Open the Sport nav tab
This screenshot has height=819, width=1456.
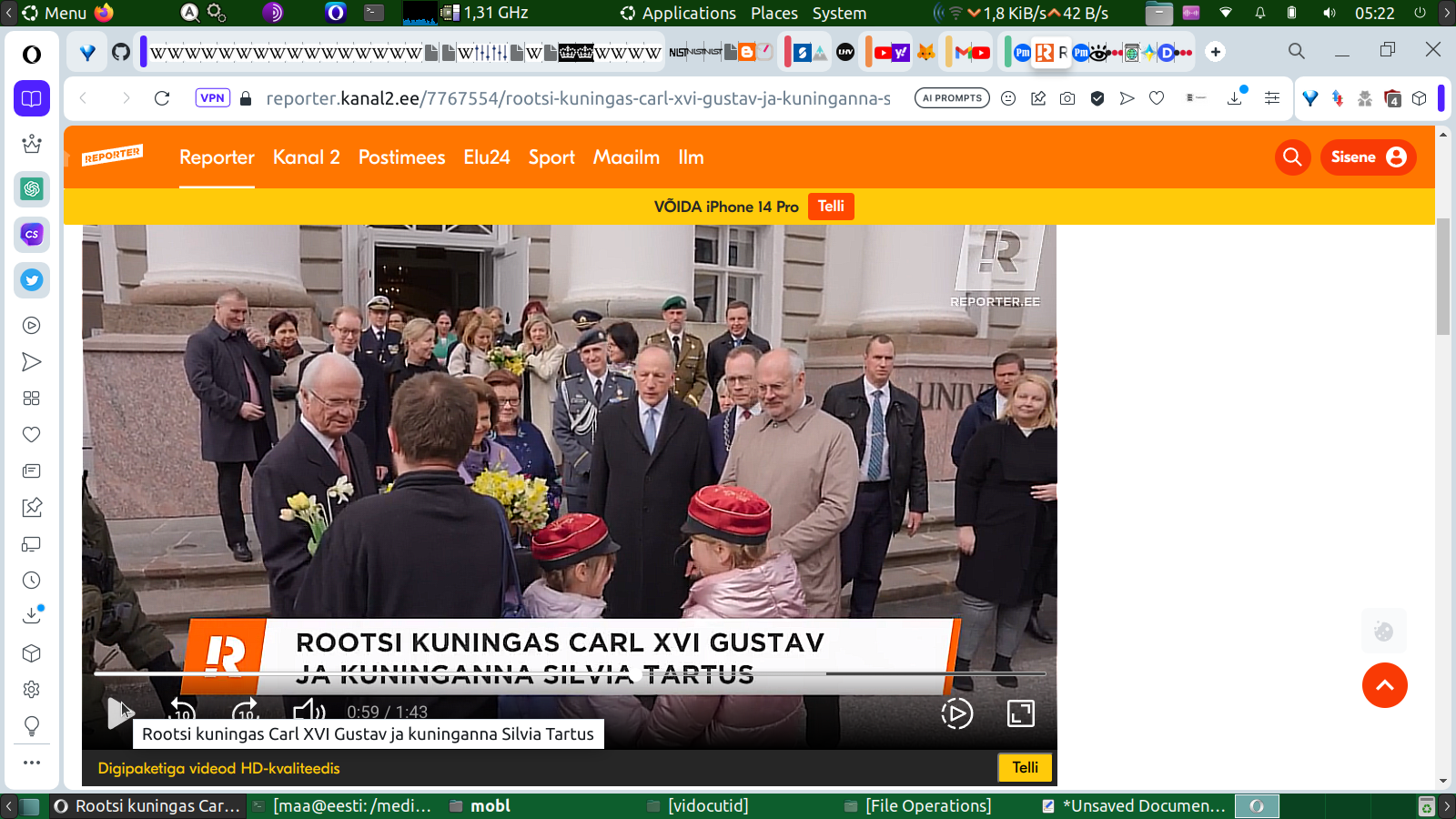(x=551, y=157)
